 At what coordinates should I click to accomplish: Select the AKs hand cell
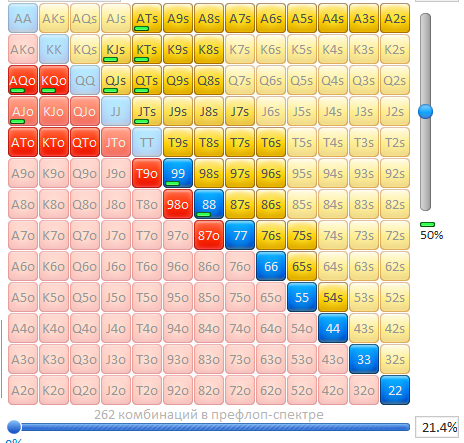pos(54,18)
